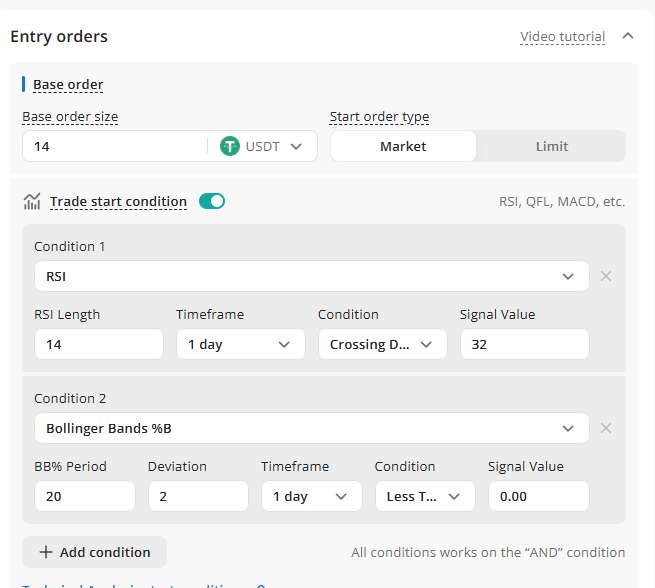
Task: Click the chart icon beside Trade start condition
Action: [32, 201]
